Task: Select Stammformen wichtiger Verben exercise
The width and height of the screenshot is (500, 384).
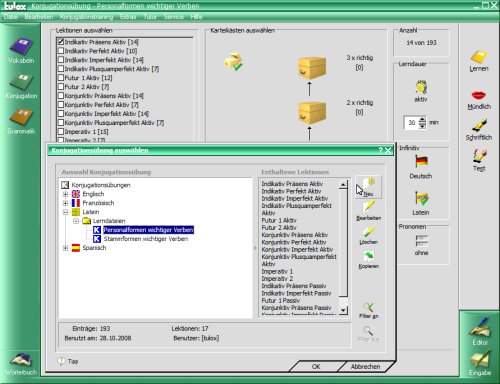Action: click(x=145, y=239)
